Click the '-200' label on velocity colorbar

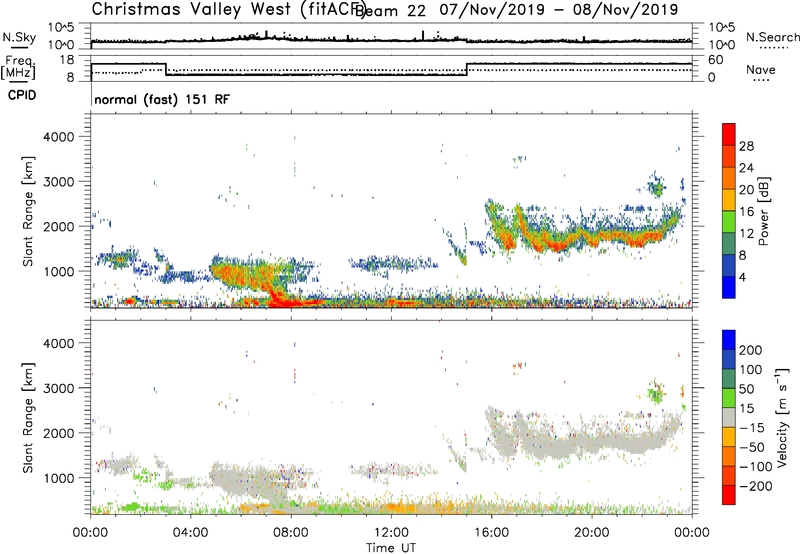coord(755,486)
